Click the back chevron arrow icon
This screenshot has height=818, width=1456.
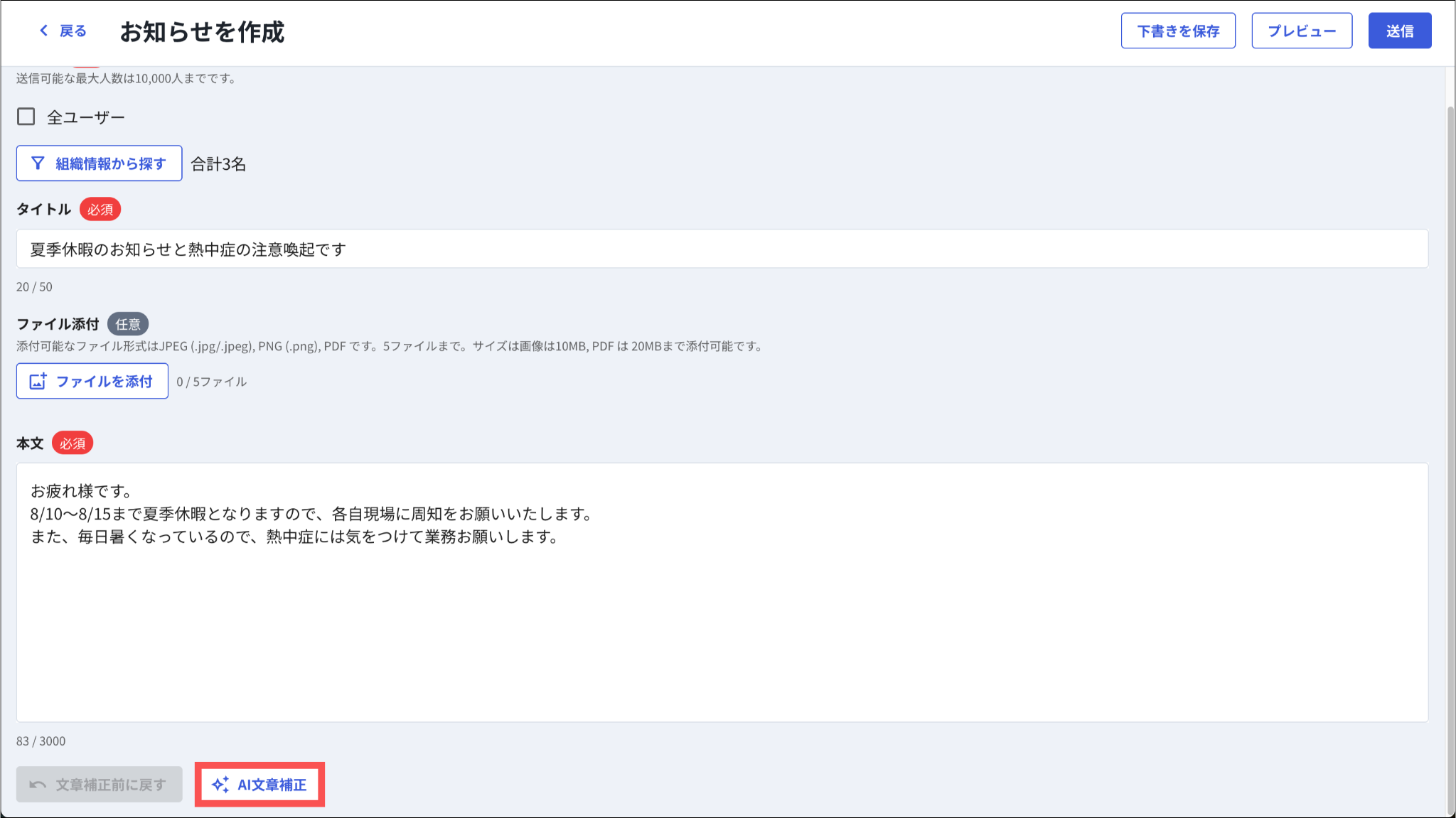(x=44, y=31)
